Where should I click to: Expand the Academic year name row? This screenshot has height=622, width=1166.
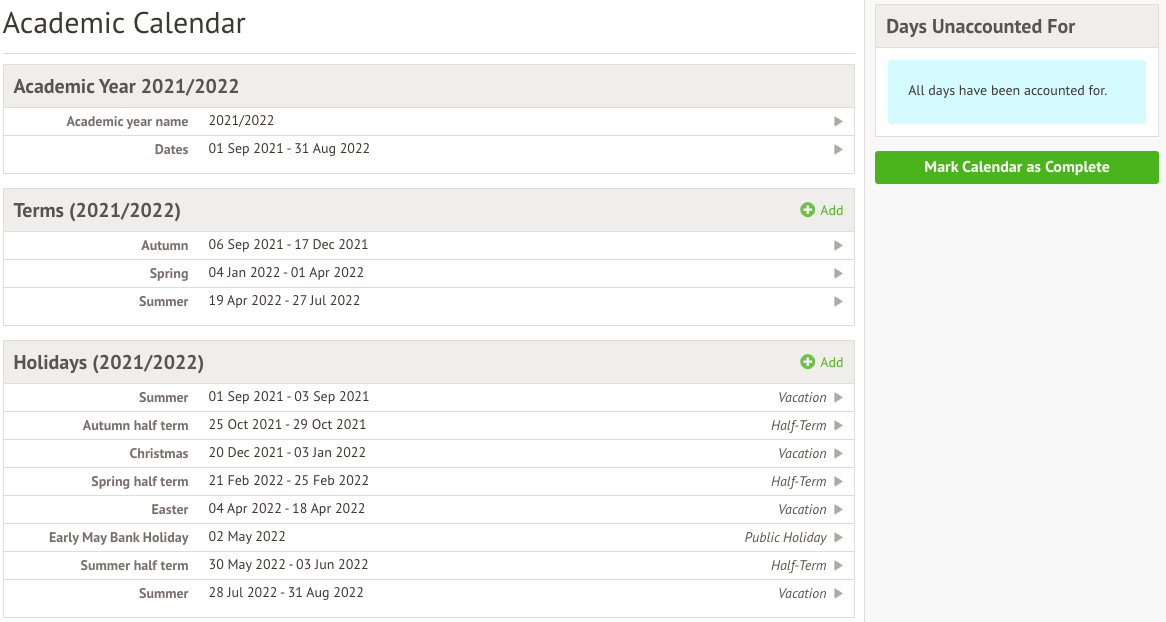coord(838,121)
